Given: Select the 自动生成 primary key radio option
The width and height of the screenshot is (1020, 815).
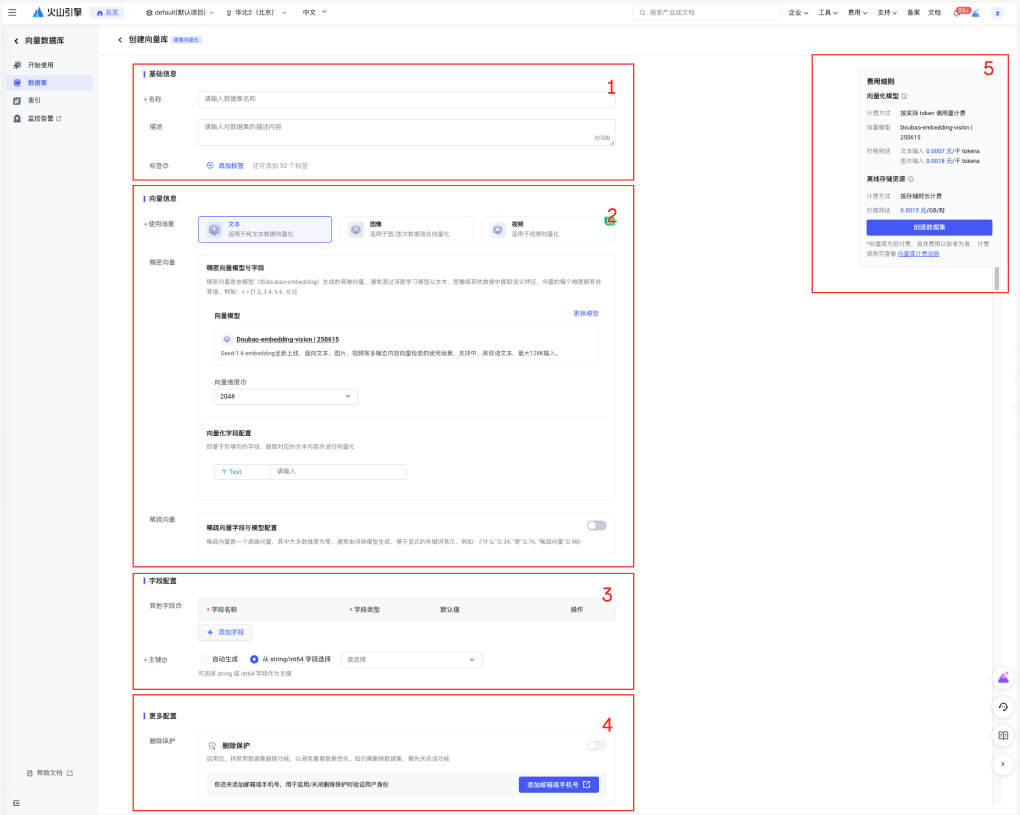Looking at the screenshot, I should pyautogui.click(x=206, y=660).
